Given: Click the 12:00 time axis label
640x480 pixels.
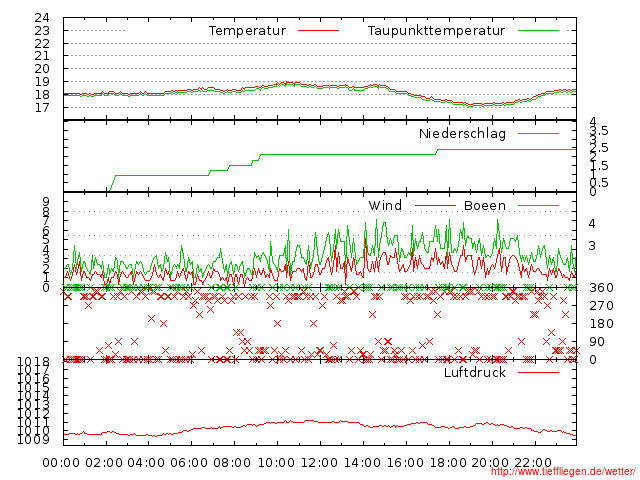Looking at the screenshot, I should [319, 463].
